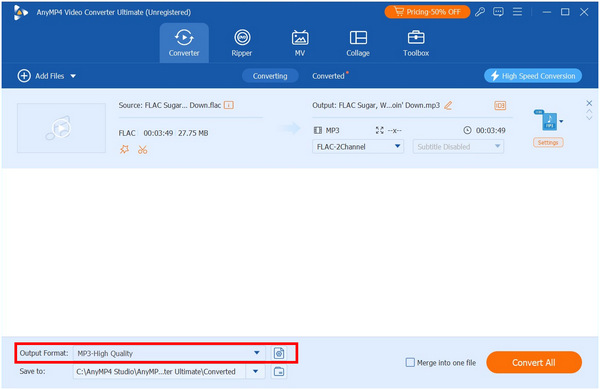This screenshot has height=390, width=600.
Task: Expand the Add Files dropdown arrow
Action: pos(73,76)
